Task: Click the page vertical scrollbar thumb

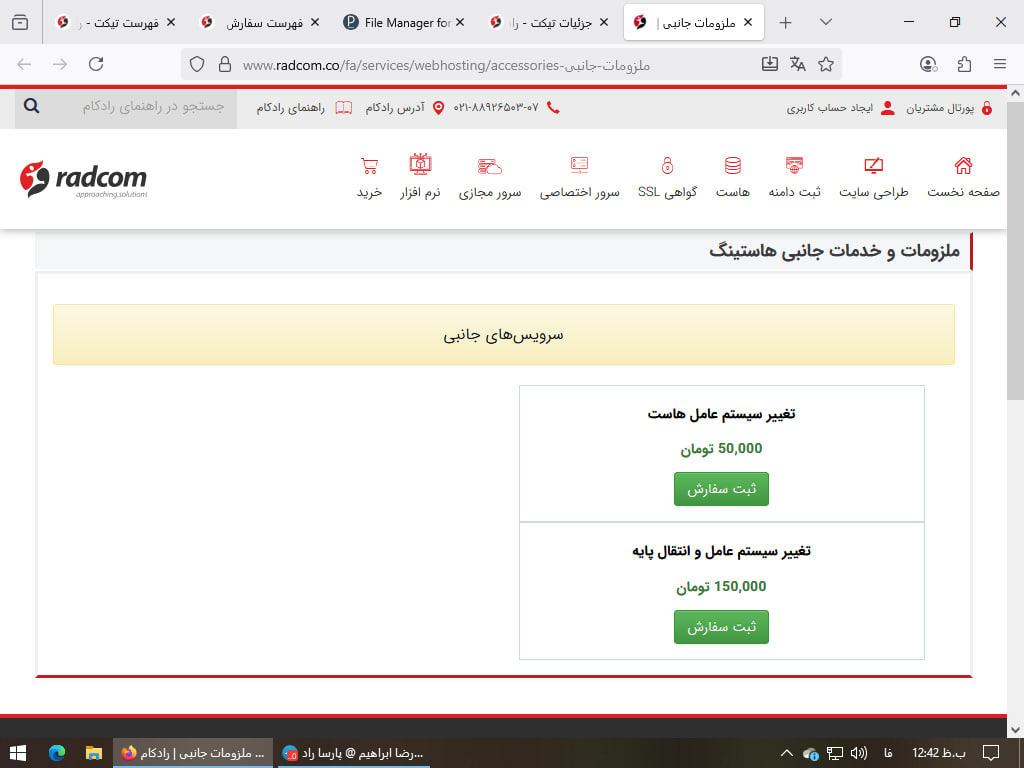Action: coord(1015,250)
